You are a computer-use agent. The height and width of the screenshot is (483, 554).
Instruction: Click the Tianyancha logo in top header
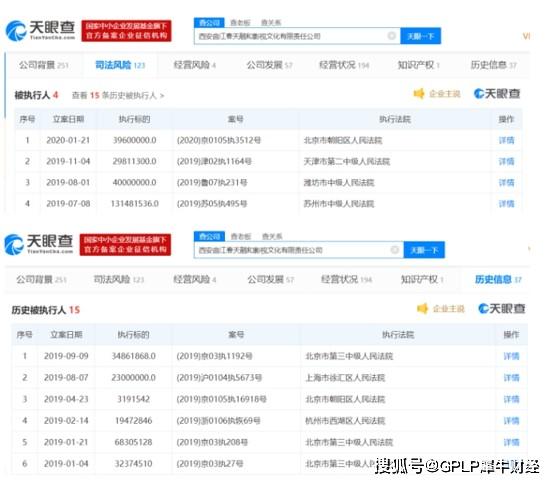pos(40,30)
